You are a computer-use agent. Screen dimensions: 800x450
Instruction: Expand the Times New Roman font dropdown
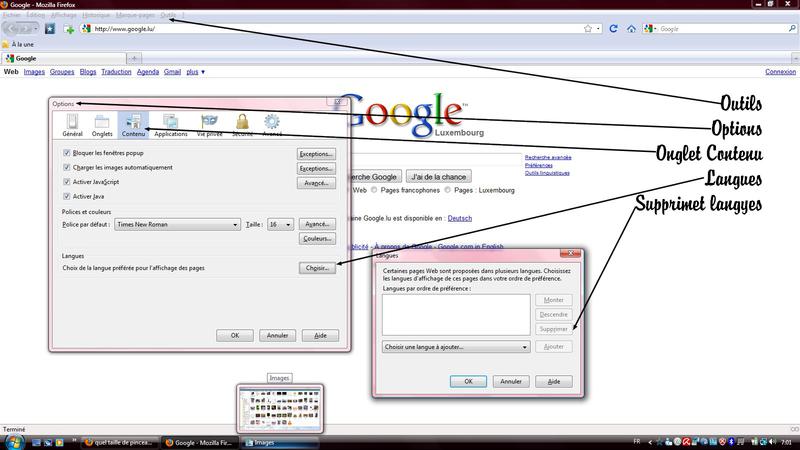[x=177, y=225]
